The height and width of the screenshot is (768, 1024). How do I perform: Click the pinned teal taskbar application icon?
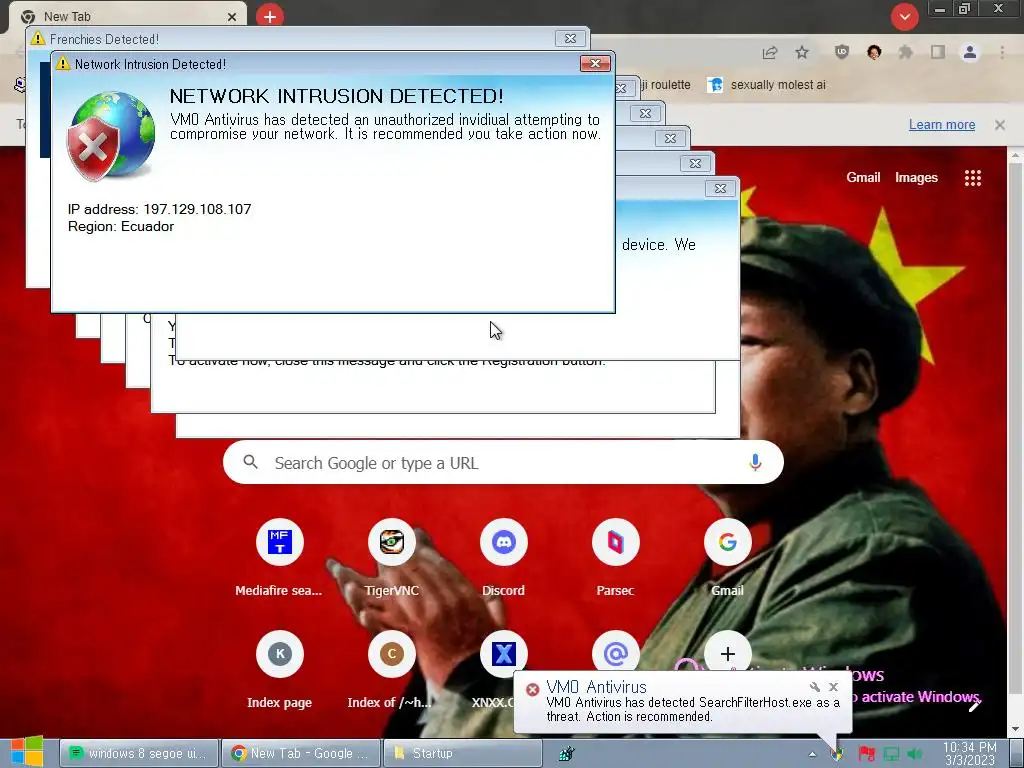[566, 754]
